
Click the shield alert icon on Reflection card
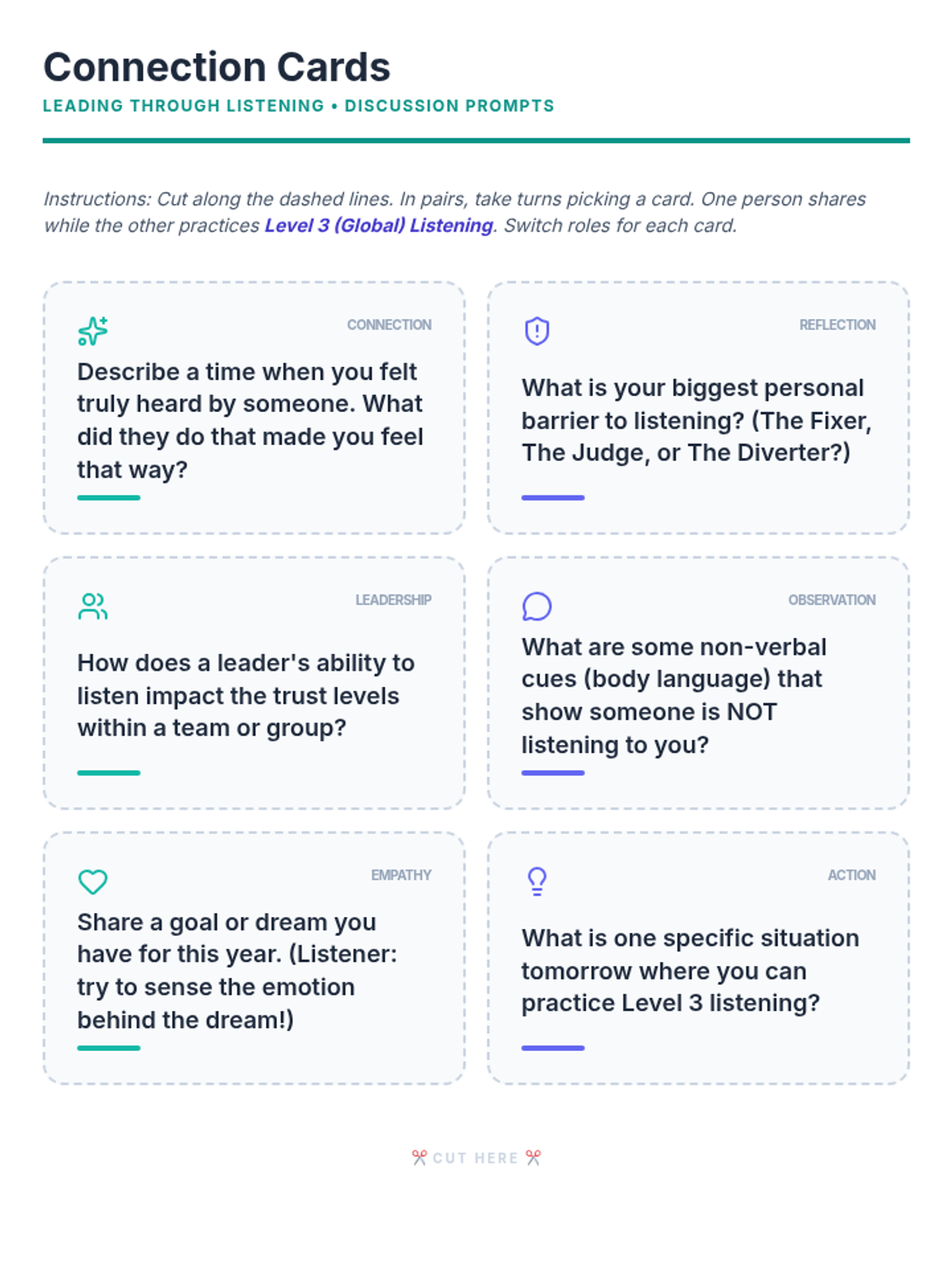point(537,331)
